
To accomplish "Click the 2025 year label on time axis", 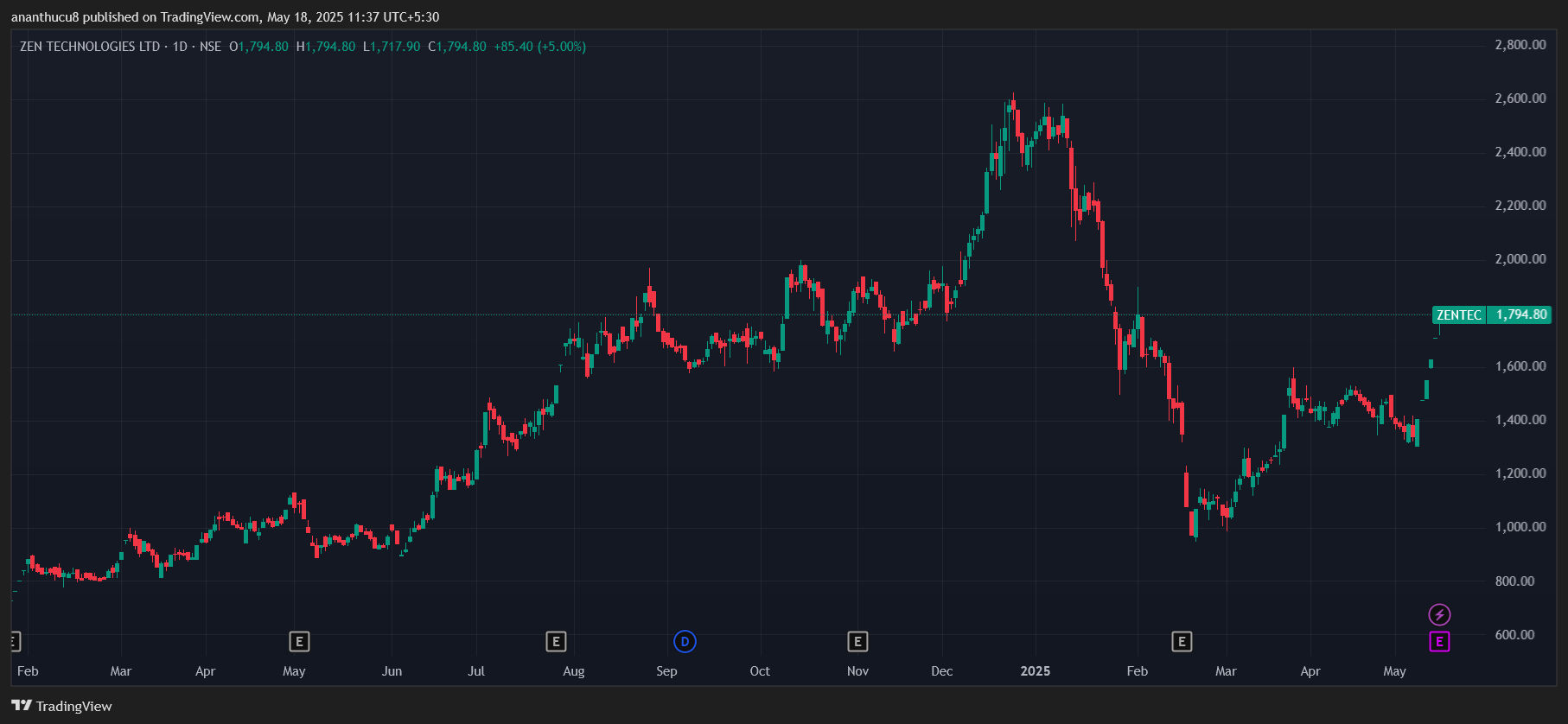I will (1035, 671).
